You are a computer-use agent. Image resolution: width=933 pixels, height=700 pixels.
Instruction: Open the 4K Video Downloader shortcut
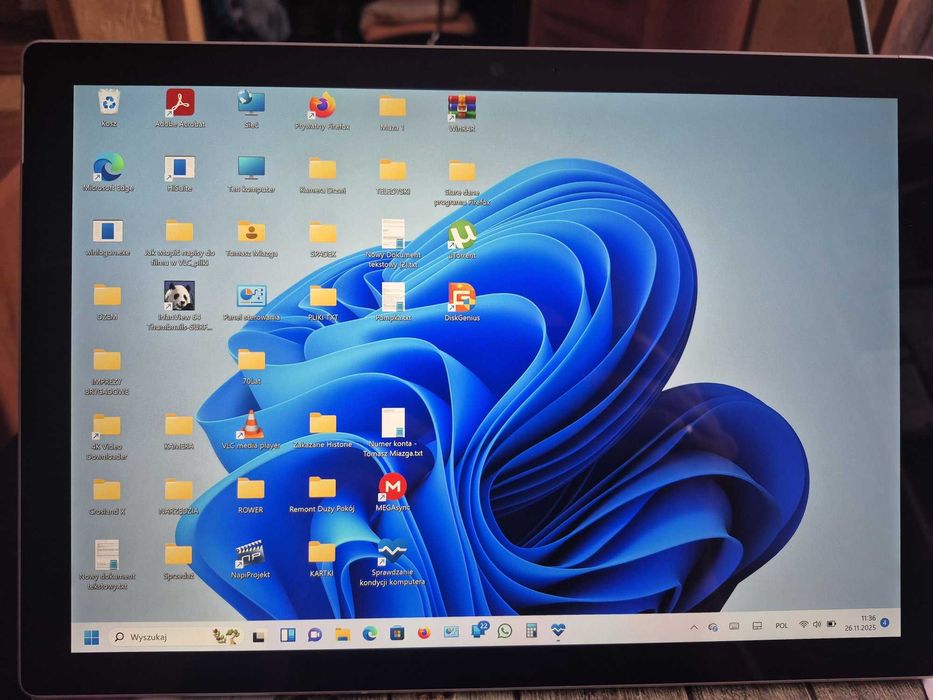tap(107, 437)
